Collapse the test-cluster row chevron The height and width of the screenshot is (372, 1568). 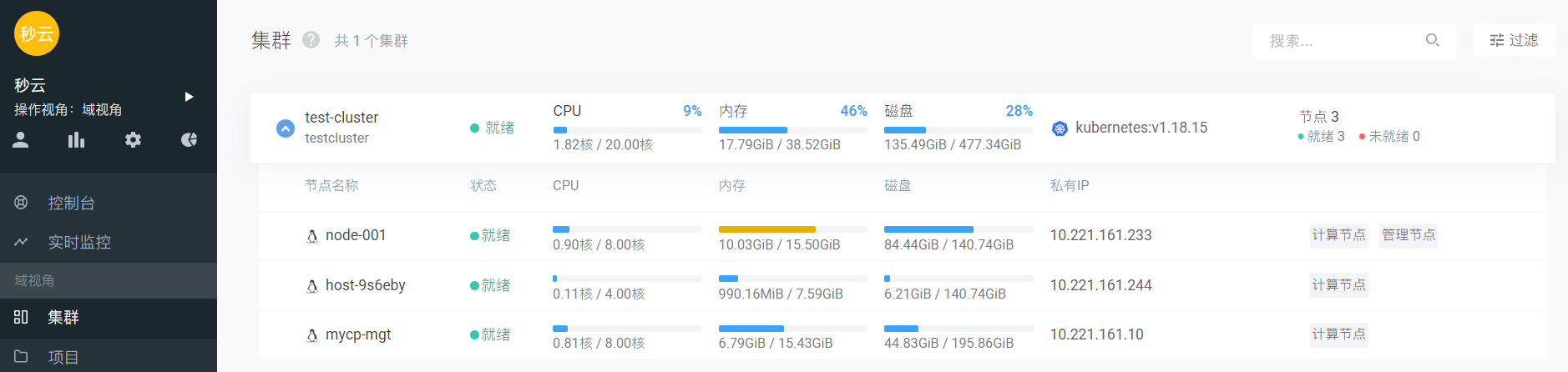tap(286, 128)
